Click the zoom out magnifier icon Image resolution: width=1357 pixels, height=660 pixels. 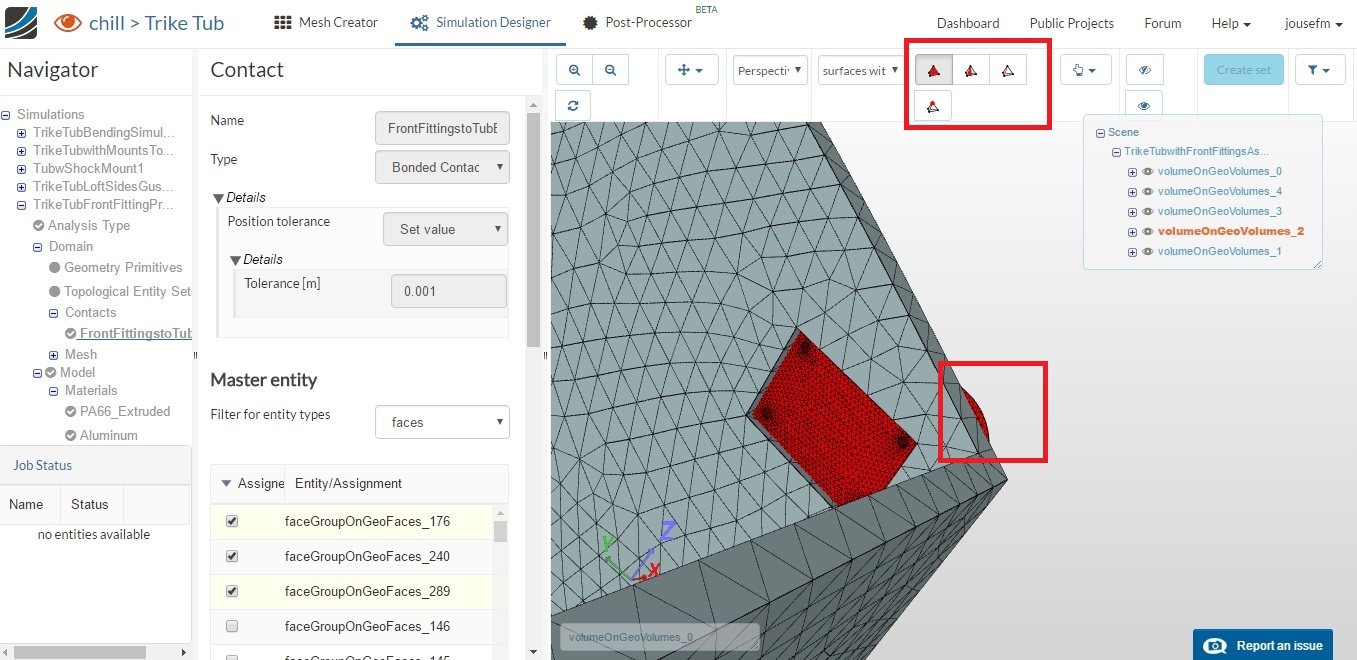tap(610, 70)
